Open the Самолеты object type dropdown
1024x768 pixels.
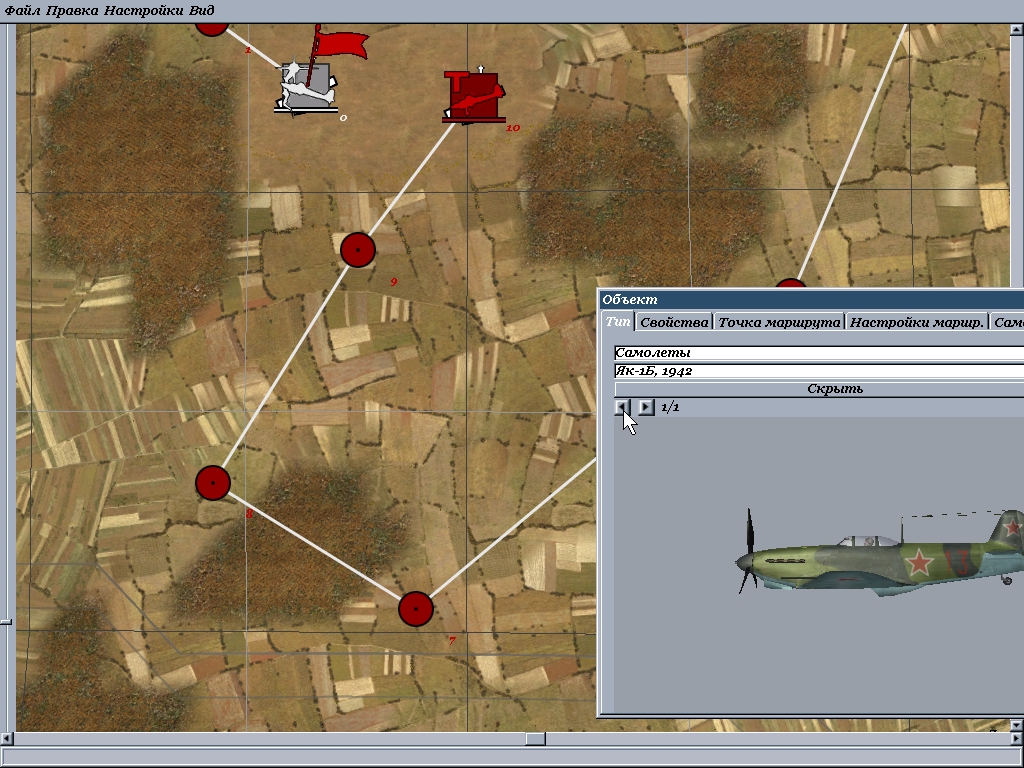click(x=819, y=353)
